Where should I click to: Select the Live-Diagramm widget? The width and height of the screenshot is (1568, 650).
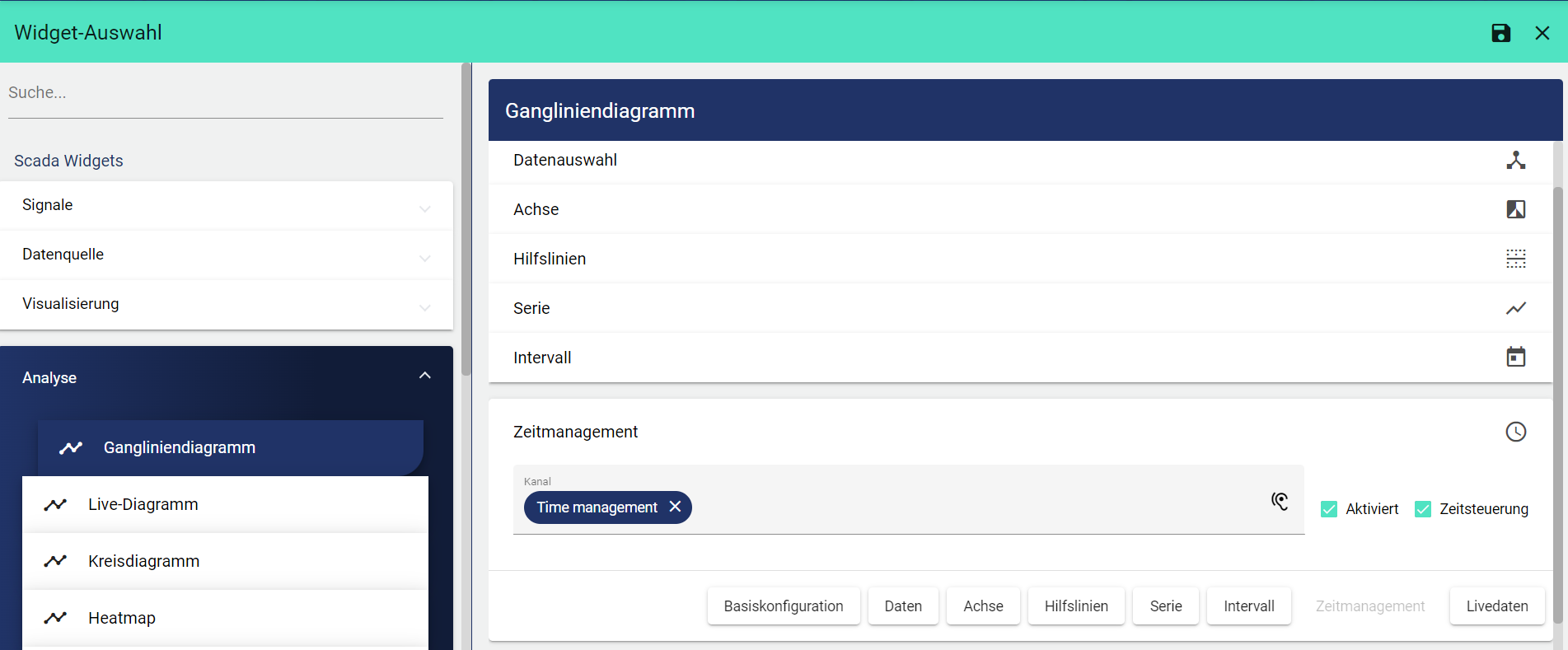[143, 504]
